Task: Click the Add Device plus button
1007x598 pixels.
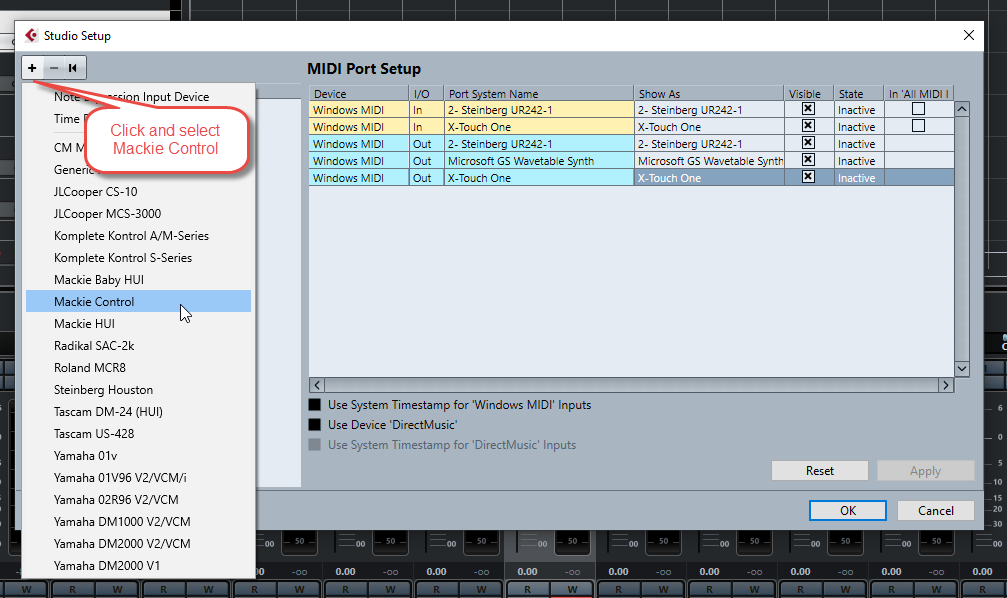Action: pos(32,67)
